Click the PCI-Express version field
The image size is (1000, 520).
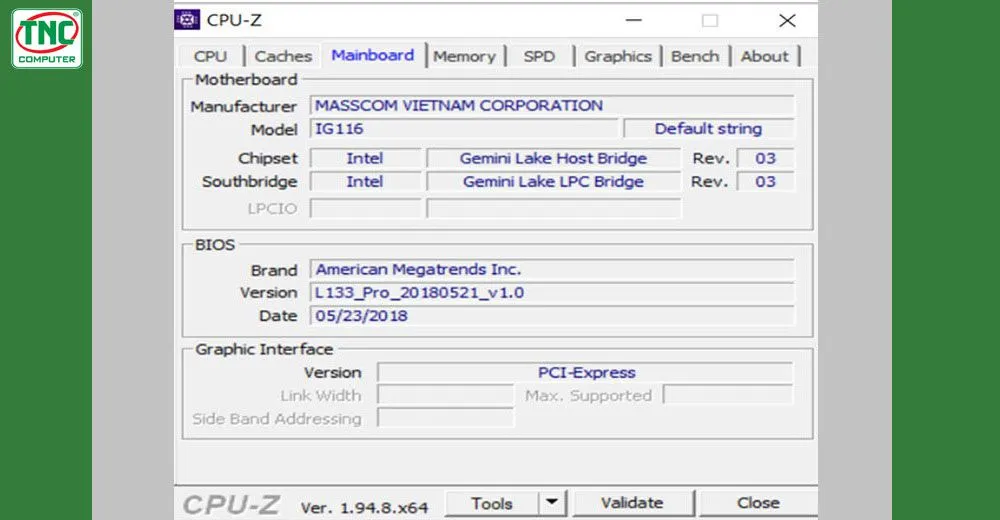(x=585, y=372)
